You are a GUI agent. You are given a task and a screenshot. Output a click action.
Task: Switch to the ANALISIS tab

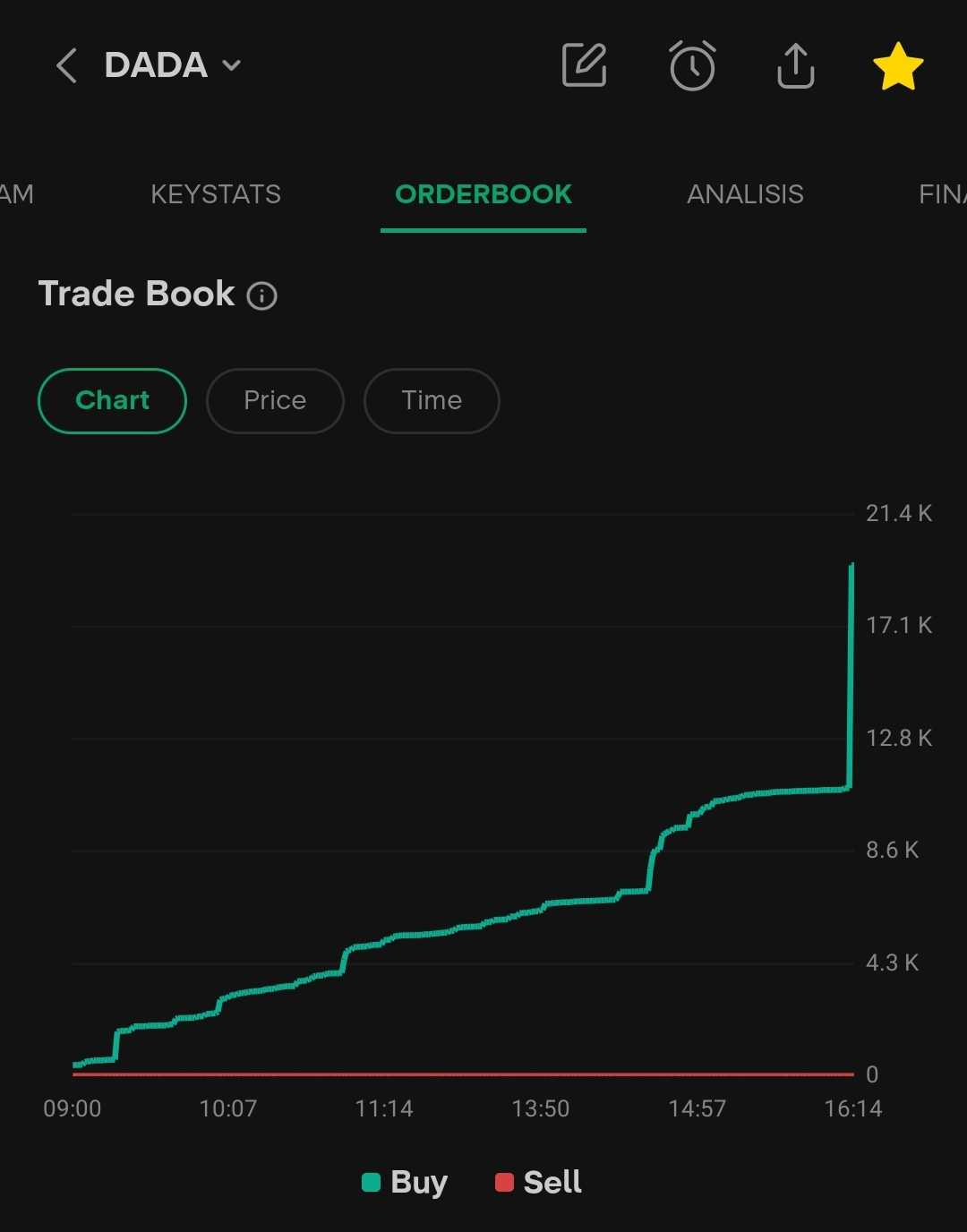click(745, 194)
